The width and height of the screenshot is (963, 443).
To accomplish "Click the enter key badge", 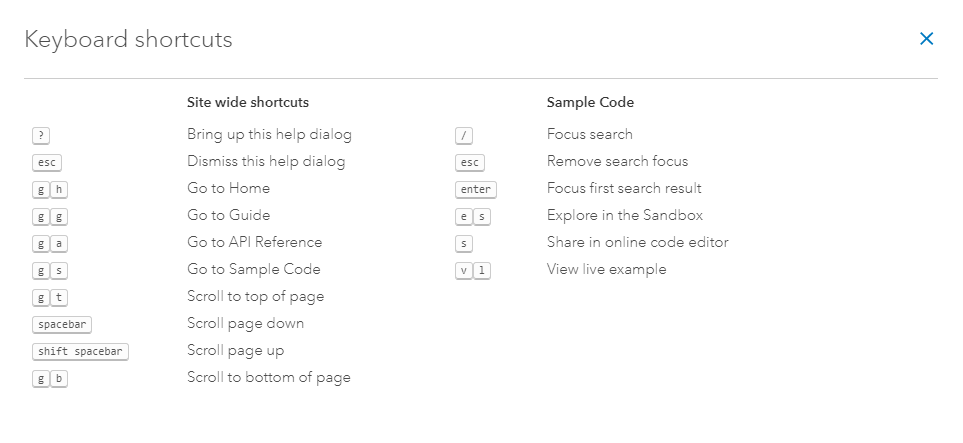I will coord(475,189).
